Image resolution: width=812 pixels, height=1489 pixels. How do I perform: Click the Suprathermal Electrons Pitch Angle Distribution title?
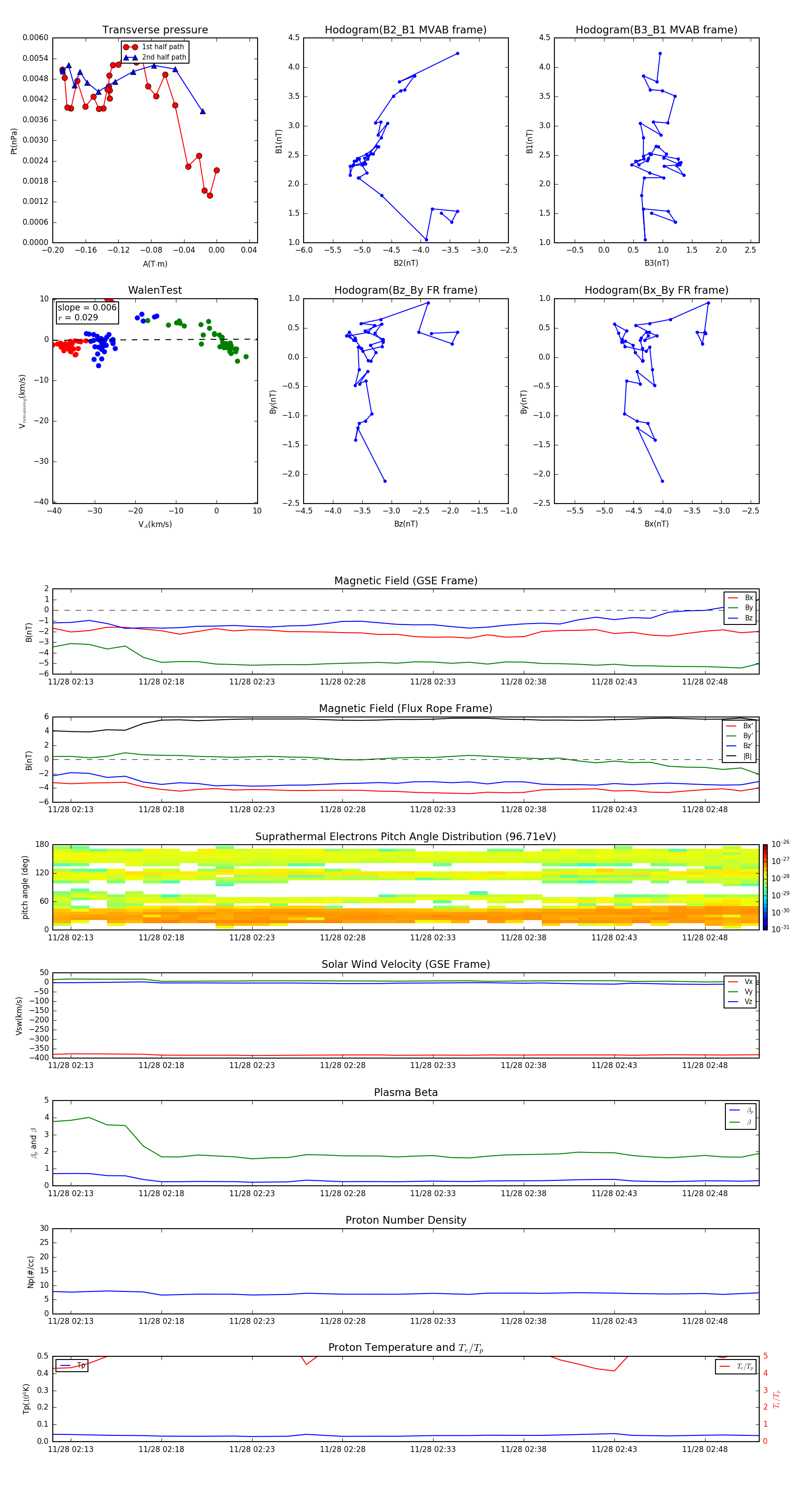406,837
